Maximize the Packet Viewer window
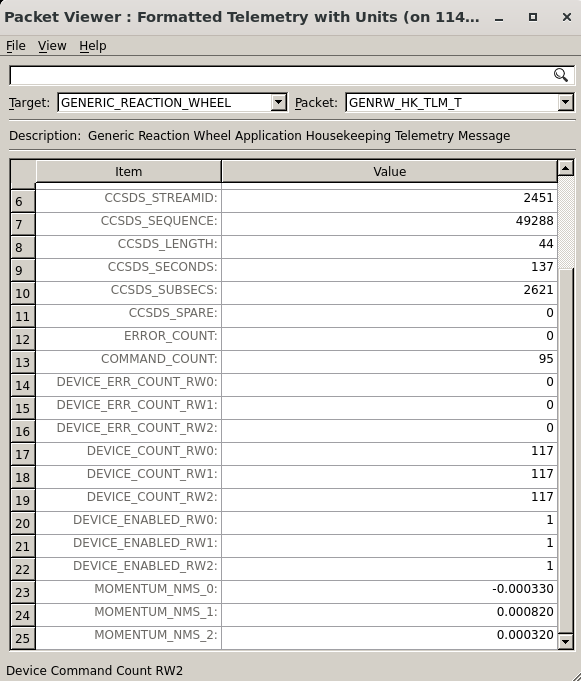The height and width of the screenshot is (681, 581). (533, 17)
